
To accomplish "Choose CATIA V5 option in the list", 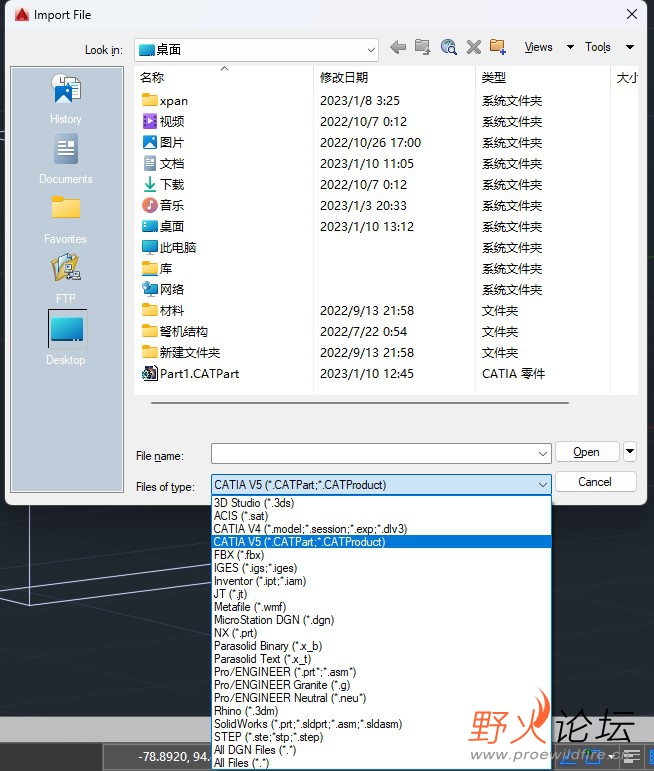I will [x=381, y=542].
